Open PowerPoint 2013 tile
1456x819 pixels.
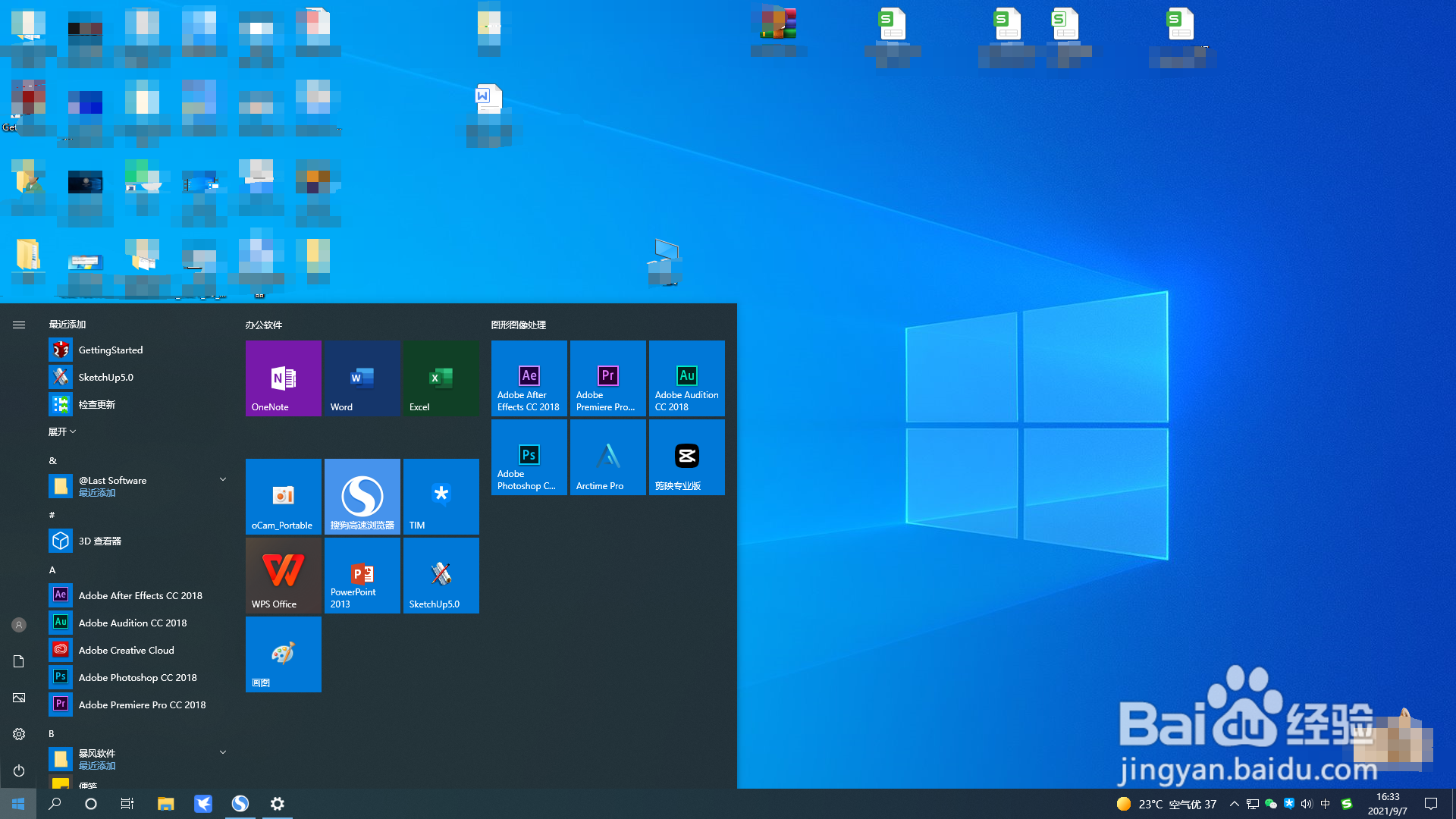362,575
